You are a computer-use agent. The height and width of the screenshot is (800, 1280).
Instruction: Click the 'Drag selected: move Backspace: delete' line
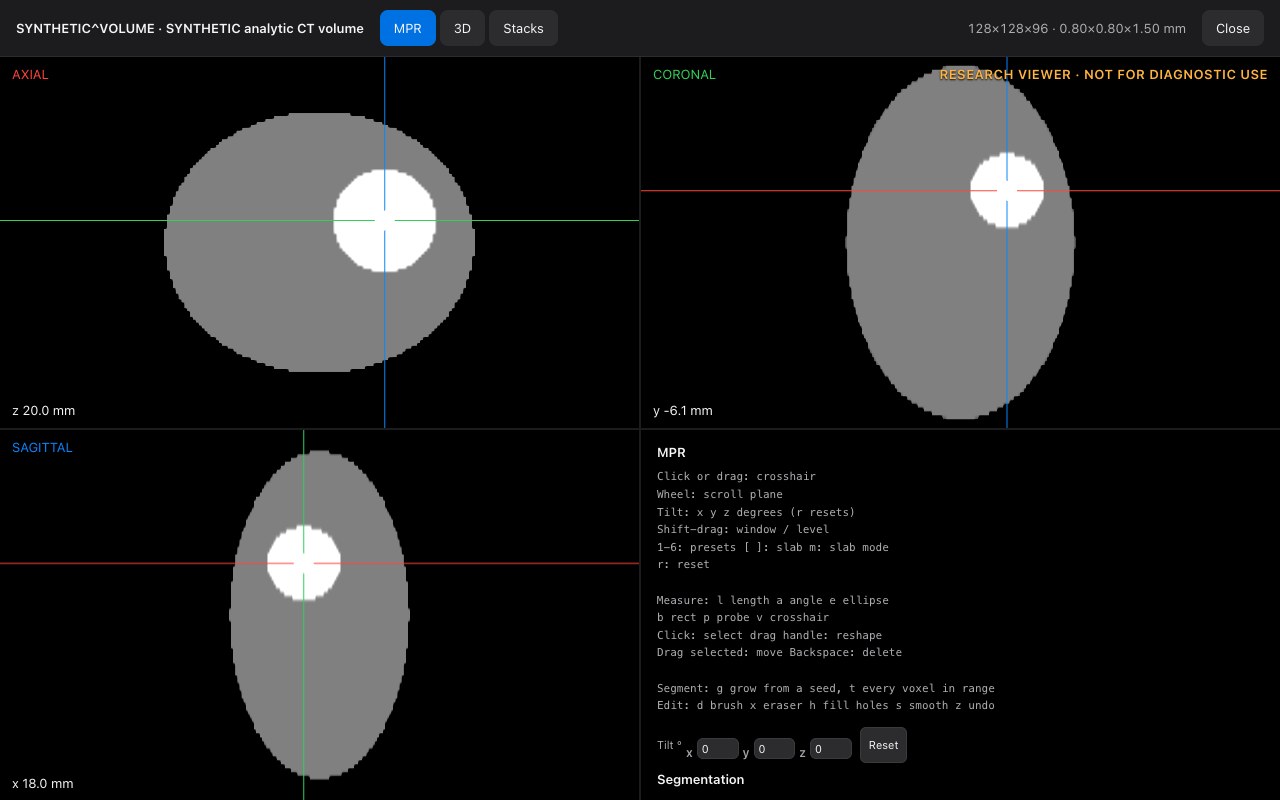click(779, 652)
